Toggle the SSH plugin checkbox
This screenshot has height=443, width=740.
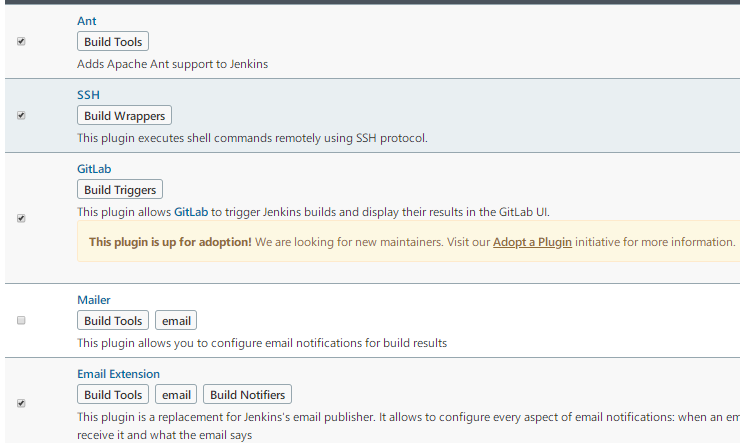21,115
